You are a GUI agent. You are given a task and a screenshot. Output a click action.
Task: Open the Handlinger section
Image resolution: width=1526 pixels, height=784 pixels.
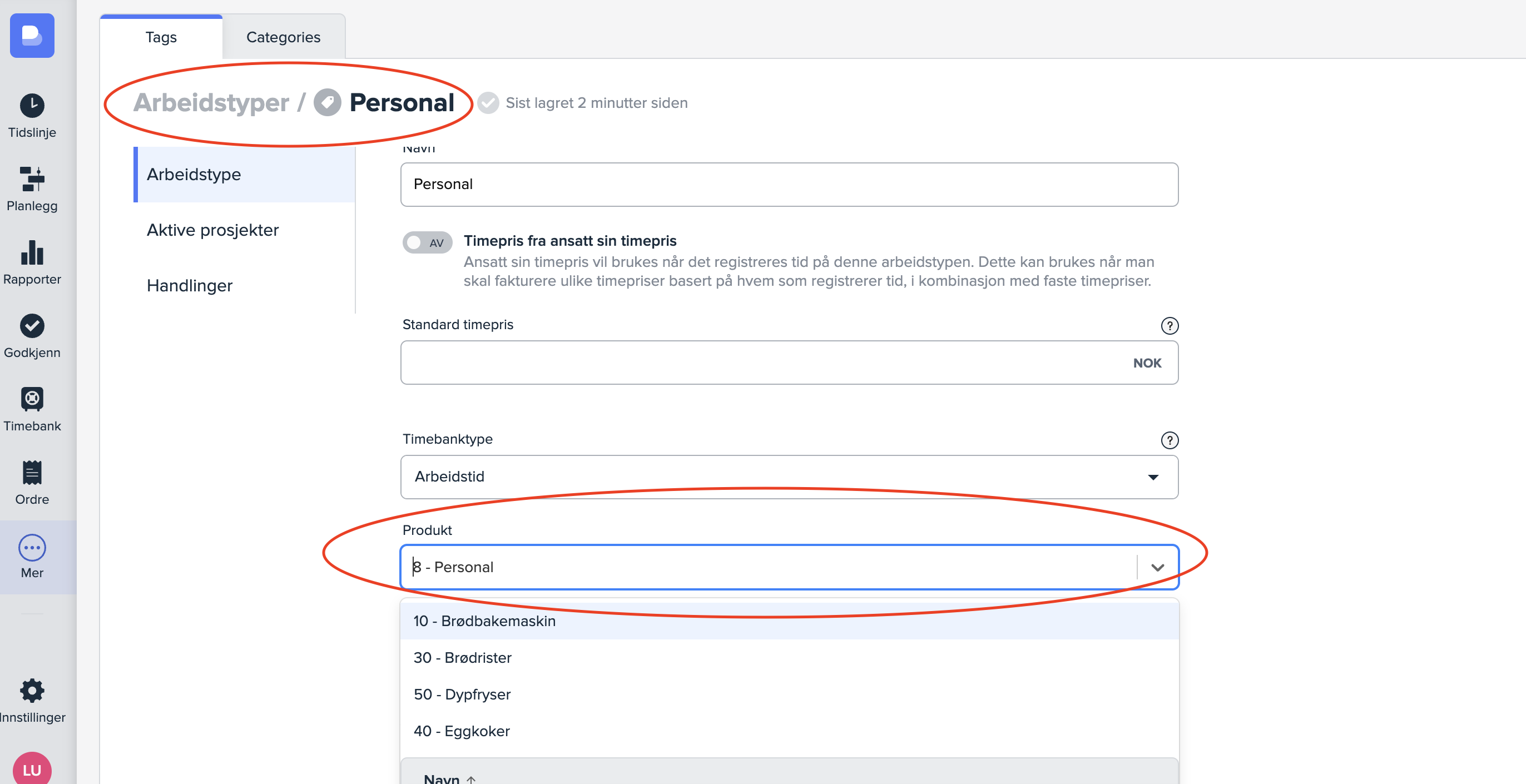pos(190,285)
